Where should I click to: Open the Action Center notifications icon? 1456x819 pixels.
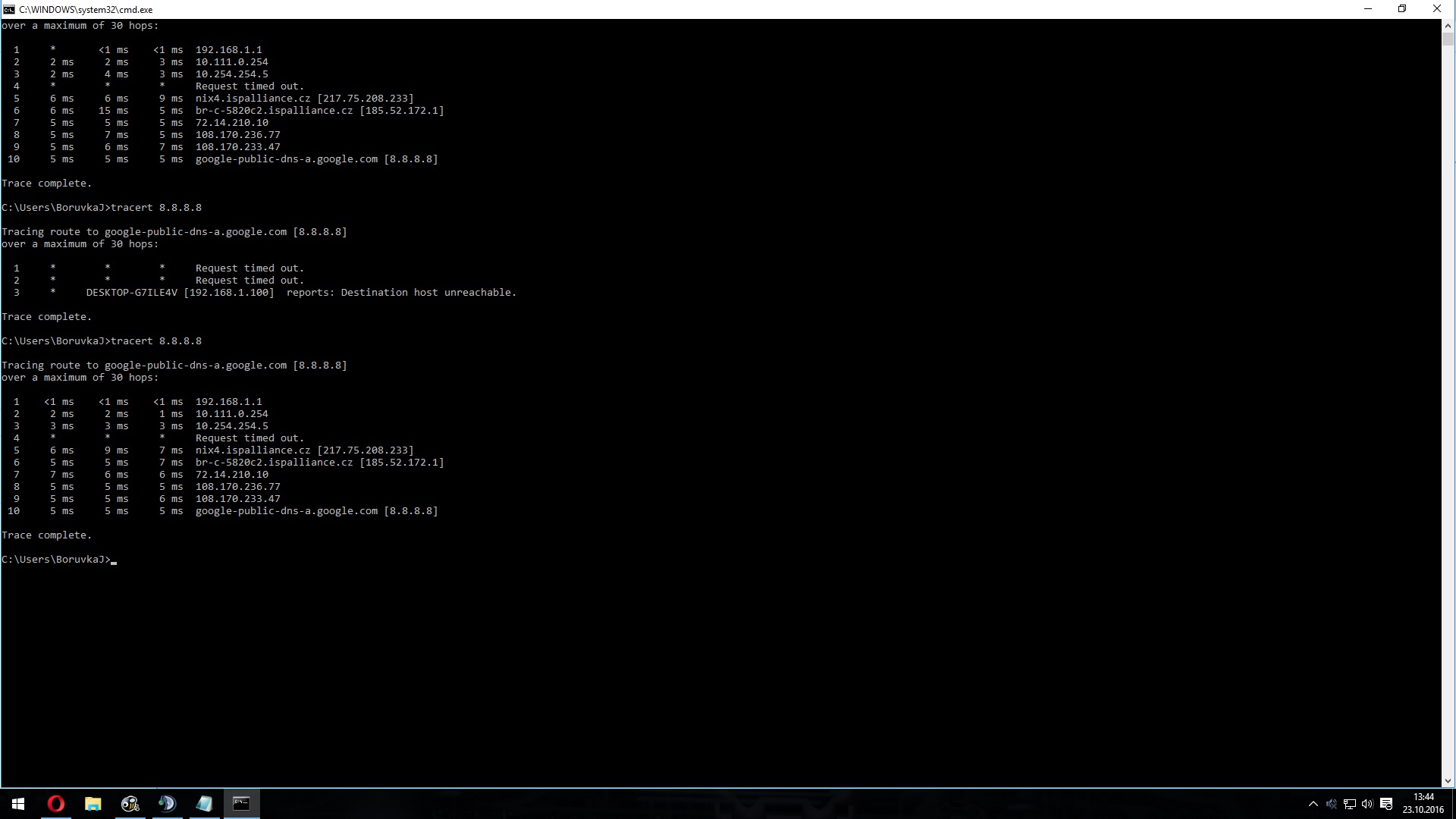pos(1386,804)
